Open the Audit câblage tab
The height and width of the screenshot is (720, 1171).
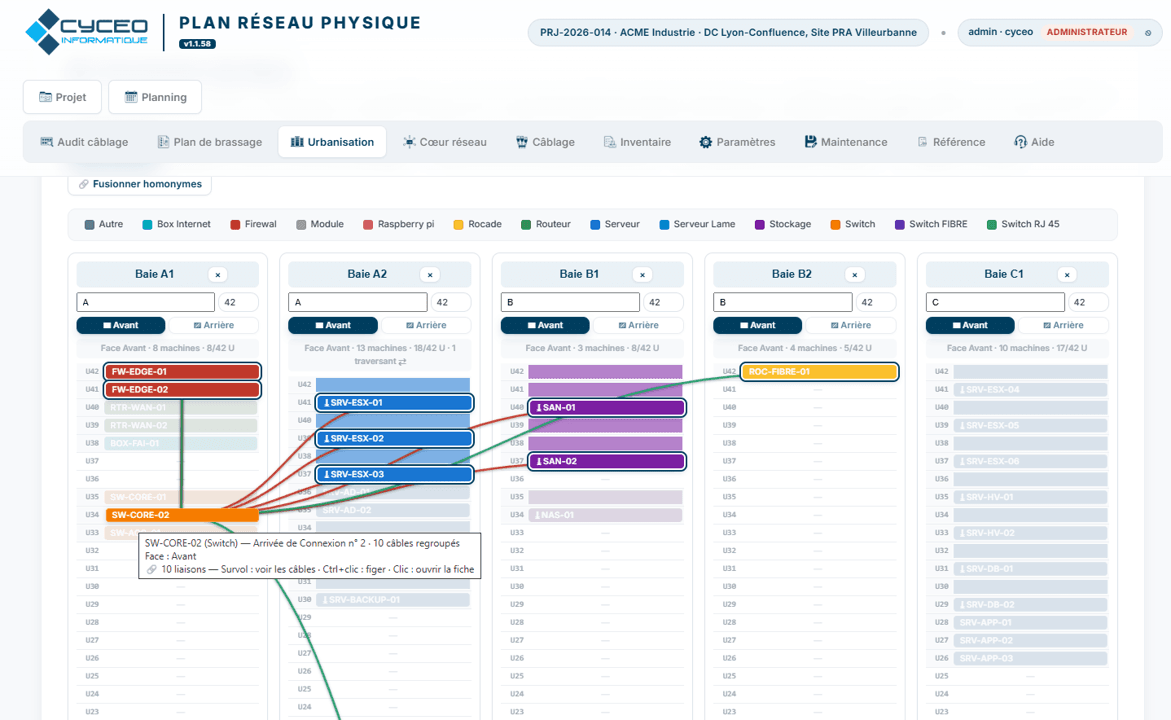[x=84, y=142]
